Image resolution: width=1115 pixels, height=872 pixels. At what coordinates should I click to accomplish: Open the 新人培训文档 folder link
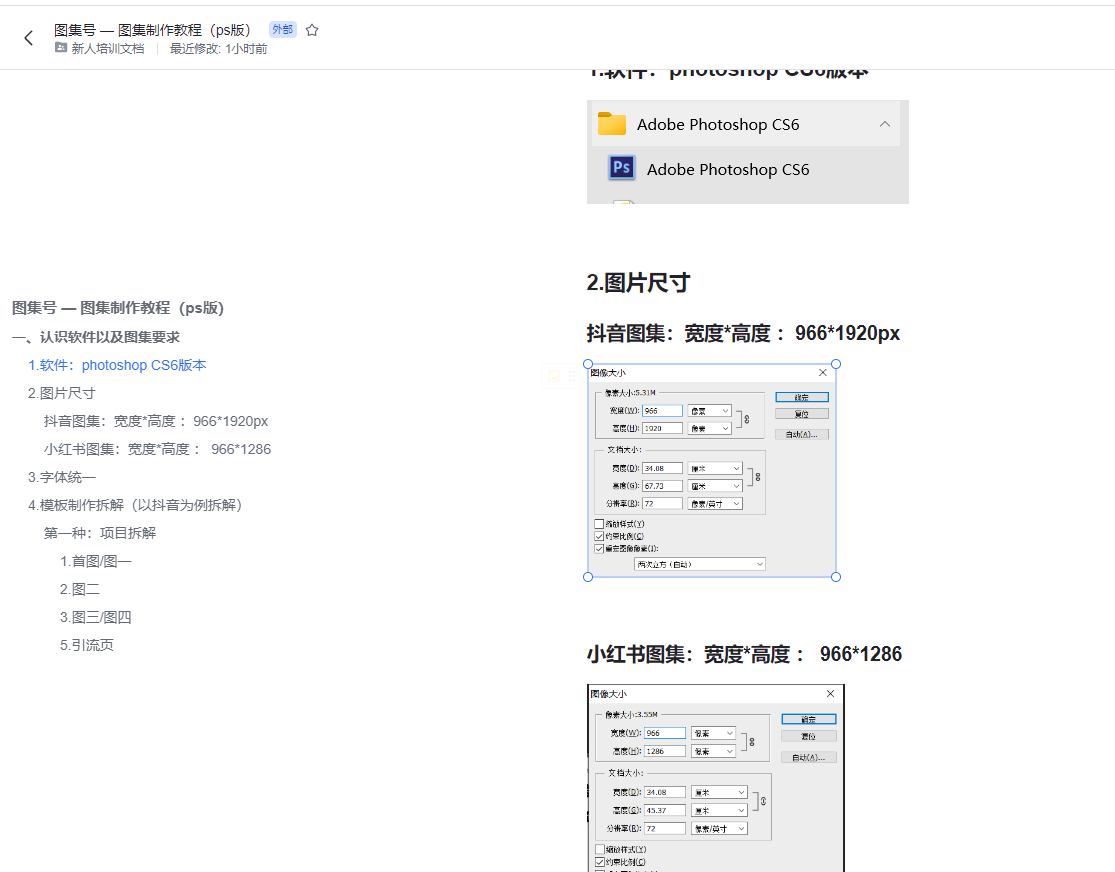click(107, 48)
